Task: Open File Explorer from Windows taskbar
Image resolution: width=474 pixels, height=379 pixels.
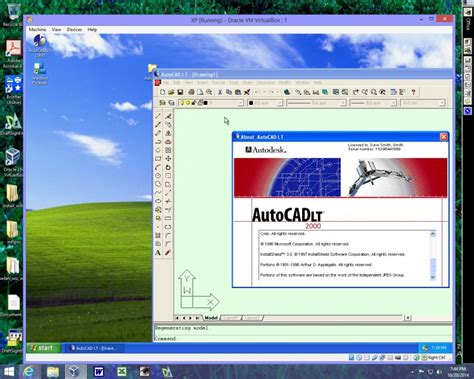Action: point(53,371)
